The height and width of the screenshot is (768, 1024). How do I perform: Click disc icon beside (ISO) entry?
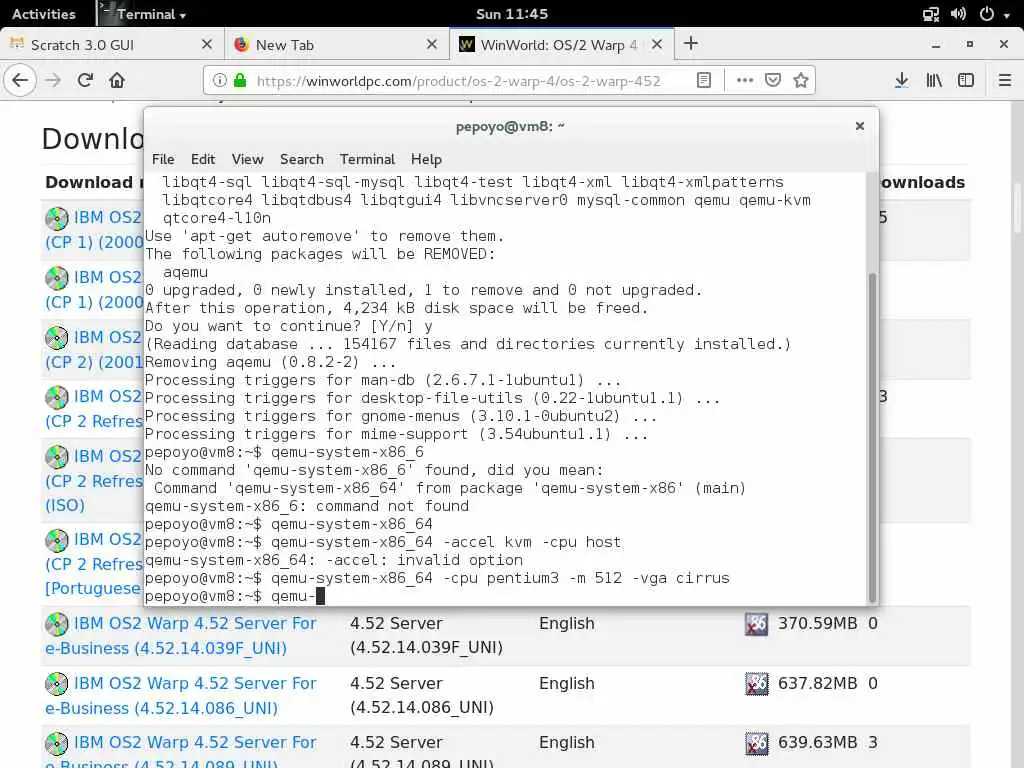pyautogui.click(x=57, y=456)
